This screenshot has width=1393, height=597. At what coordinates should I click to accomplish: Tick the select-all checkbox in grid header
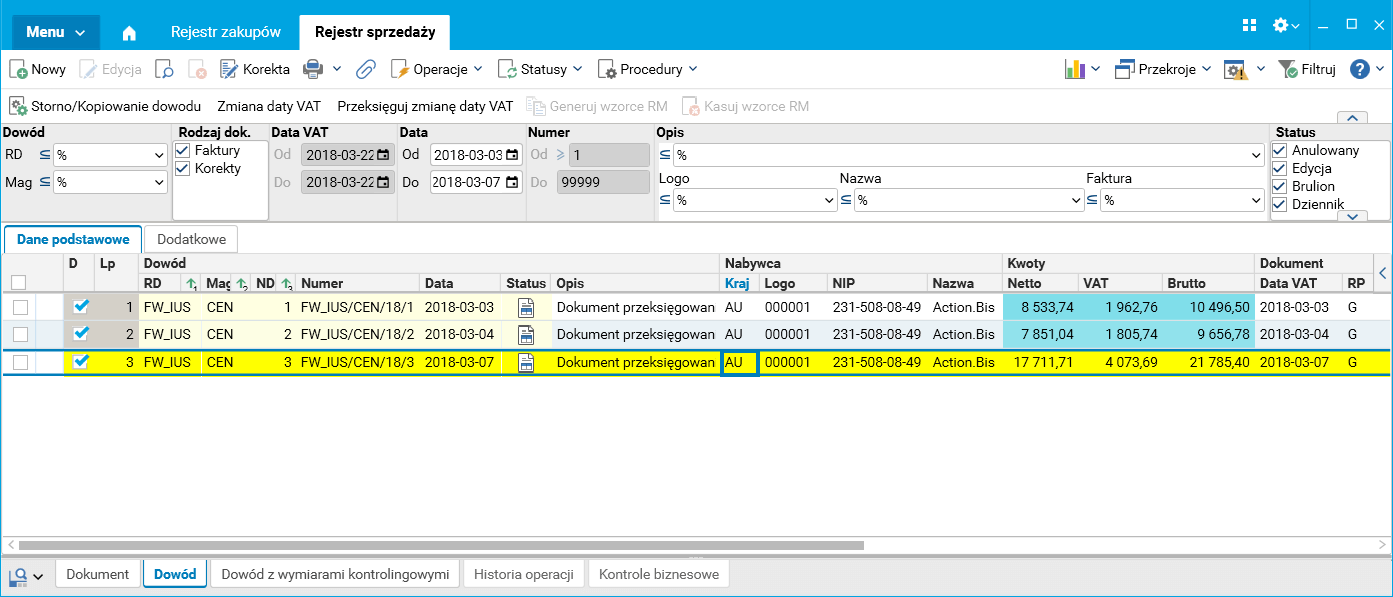pyautogui.click(x=18, y=283)
